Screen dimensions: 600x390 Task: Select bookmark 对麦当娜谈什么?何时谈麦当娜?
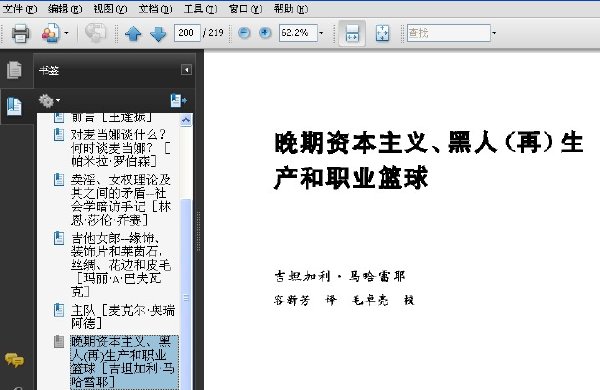coord(120,148)
